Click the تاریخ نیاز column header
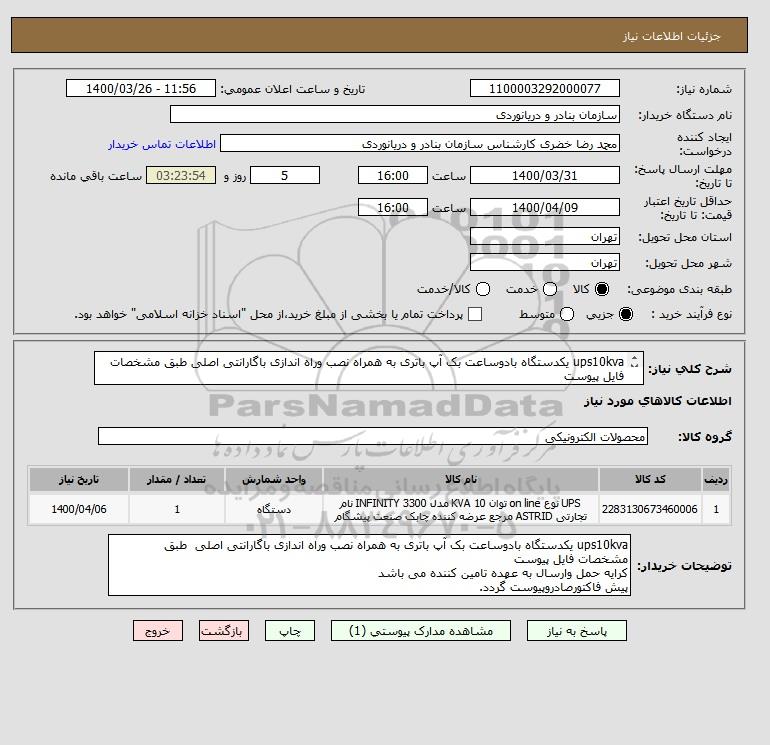The height and width of the screenshot is (745, 770). click(79, 479)
